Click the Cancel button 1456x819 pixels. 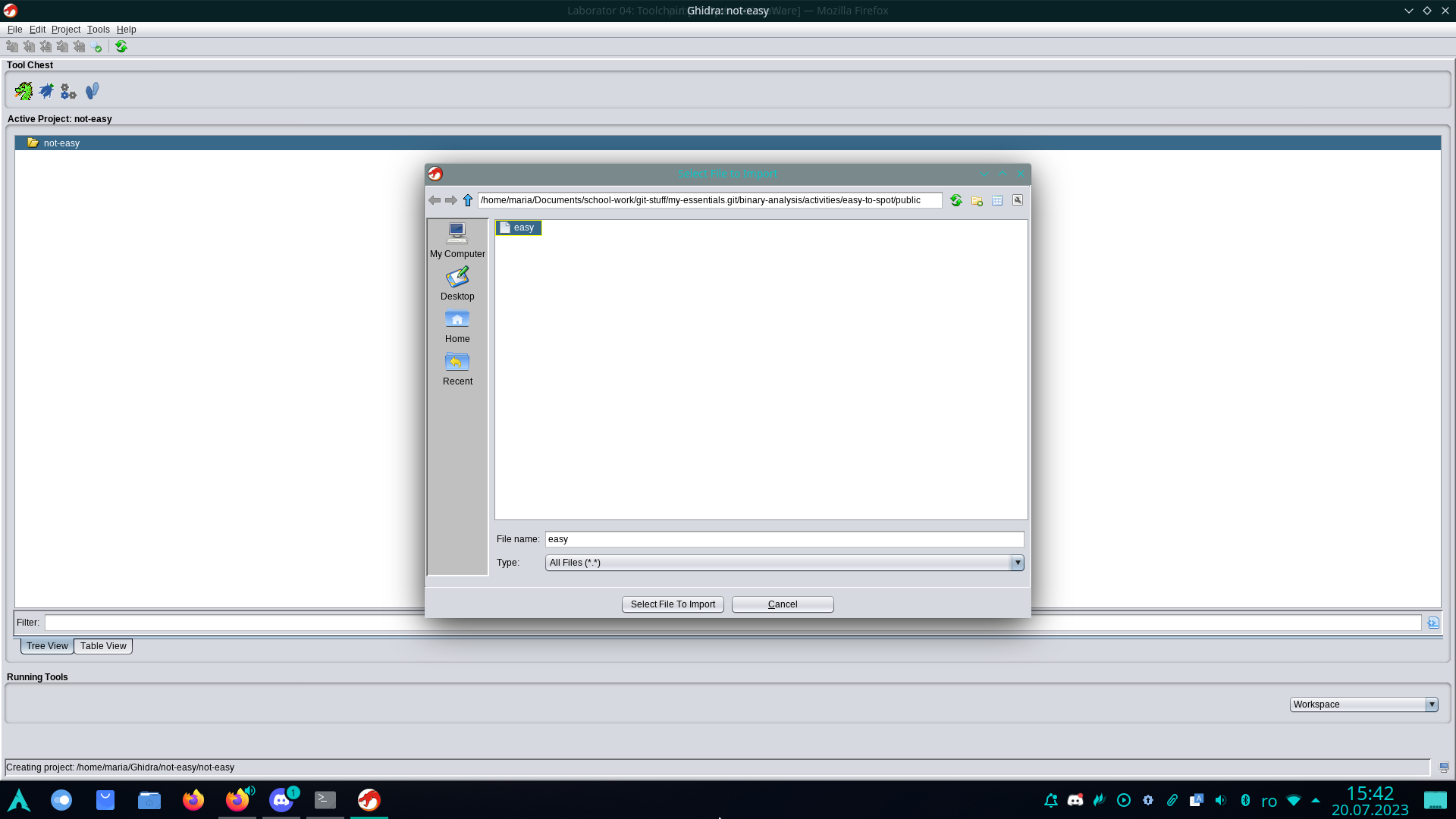point(782,603)
